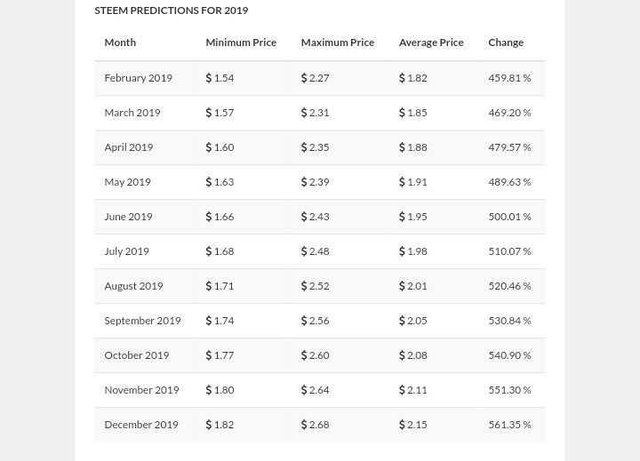
Task: Select May 2019 maximum price $2.39
Action: pos(315,182)
